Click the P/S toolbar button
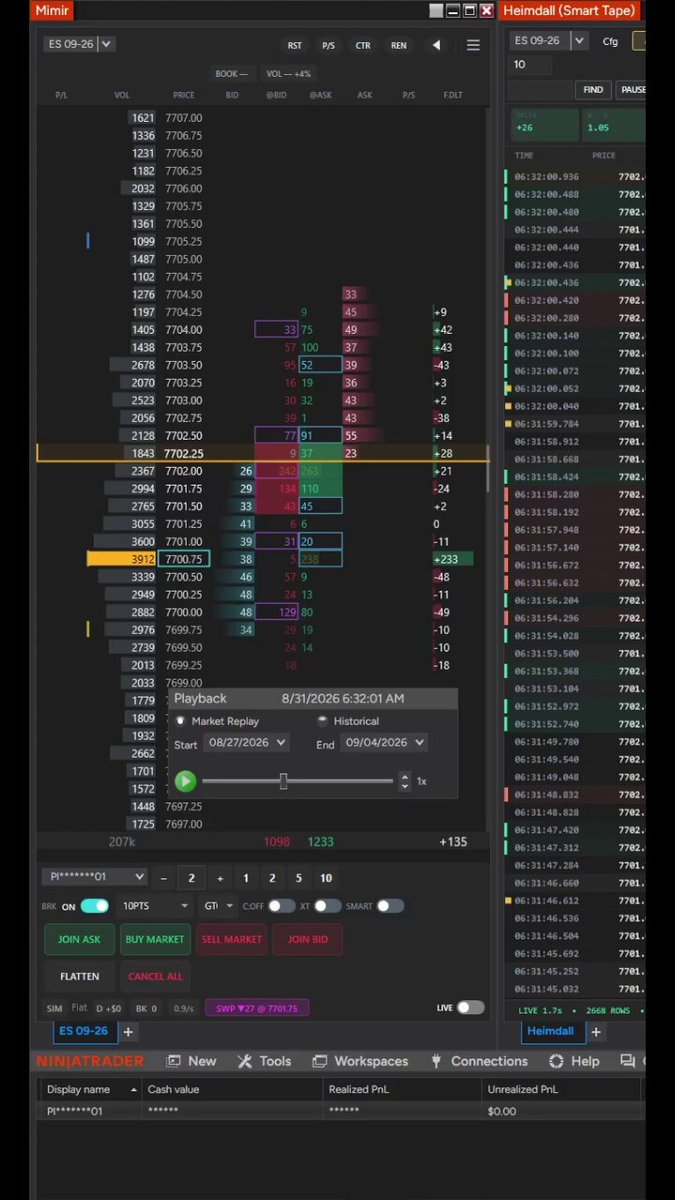The height and width of the screenshot is (1200, 675). coord(328,46)
